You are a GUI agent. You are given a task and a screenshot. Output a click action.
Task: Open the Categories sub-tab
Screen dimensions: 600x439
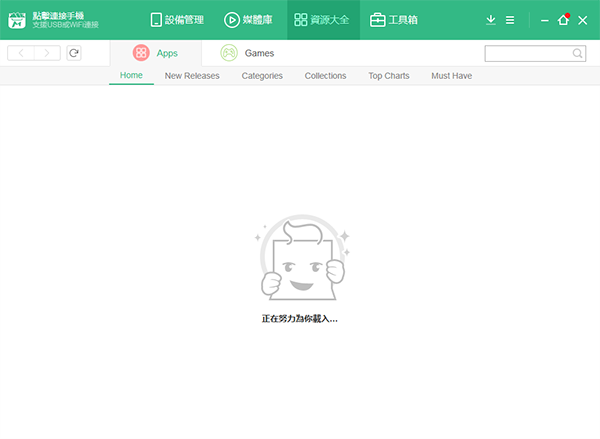pyautogui.click(x=262, y=76)
